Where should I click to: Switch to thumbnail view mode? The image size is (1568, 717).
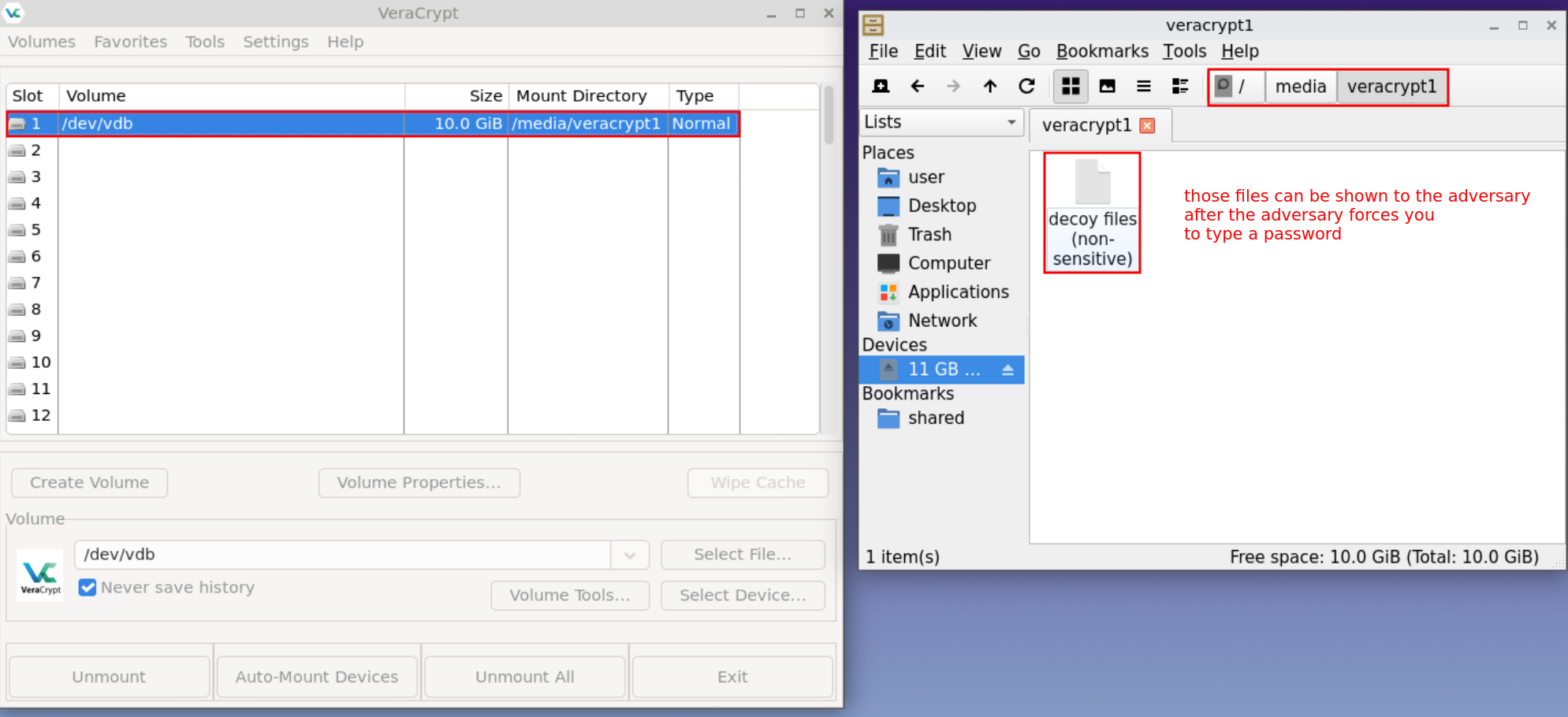click(x=1107, y=86)
